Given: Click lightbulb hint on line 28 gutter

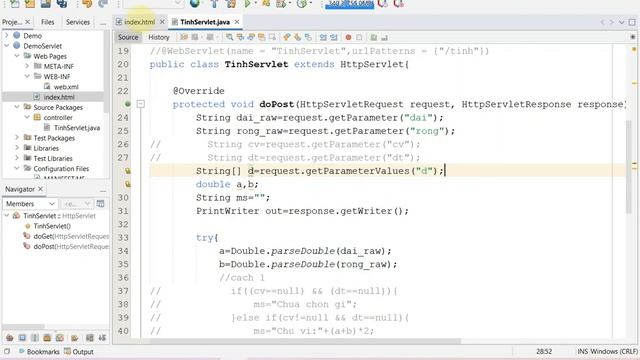Looking at the screenshot, I should coord(128,171).
